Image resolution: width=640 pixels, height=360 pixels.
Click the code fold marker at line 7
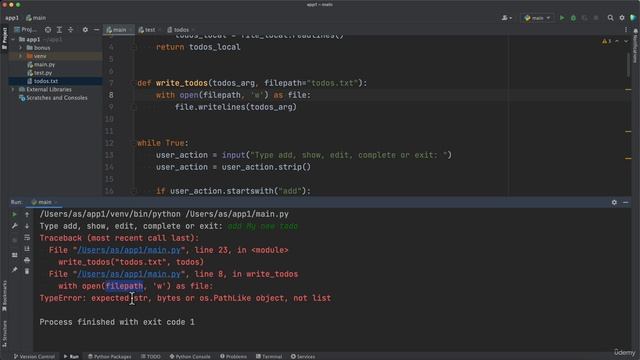point(133,83)
